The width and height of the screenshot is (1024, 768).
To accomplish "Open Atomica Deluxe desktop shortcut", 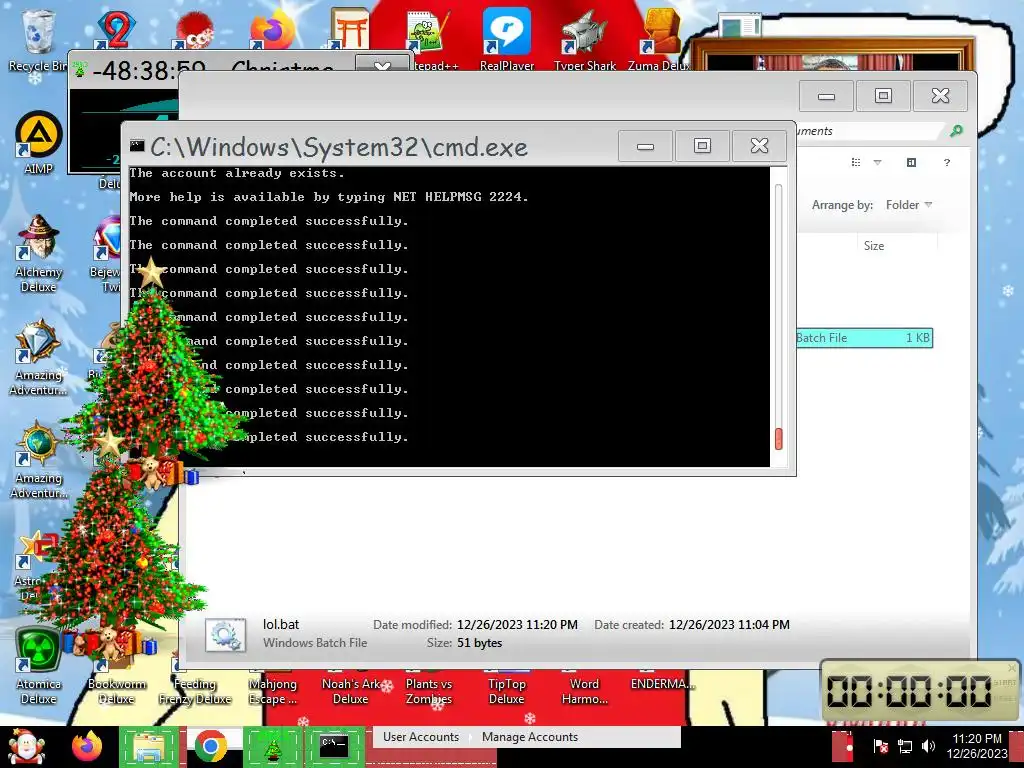I will (x=38, y=666).
